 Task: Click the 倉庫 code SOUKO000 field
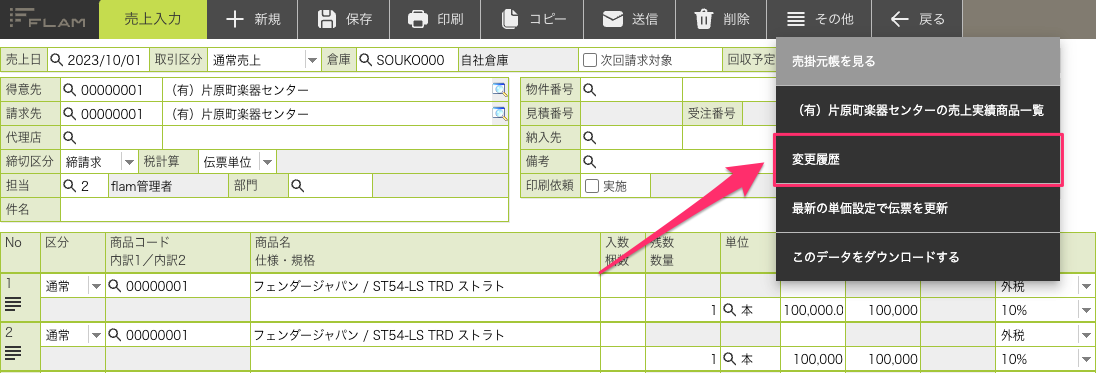point(408,60)
